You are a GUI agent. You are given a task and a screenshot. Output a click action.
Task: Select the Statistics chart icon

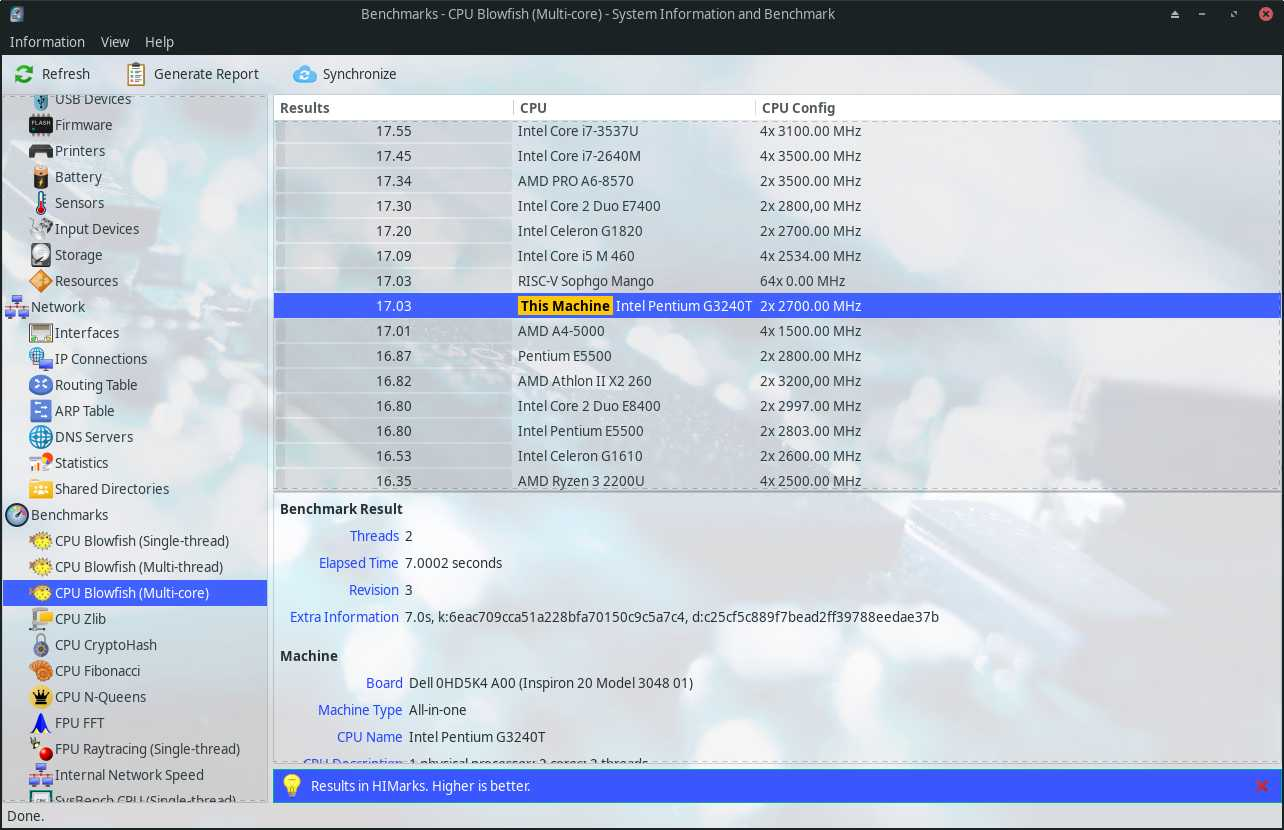(41, 463)
